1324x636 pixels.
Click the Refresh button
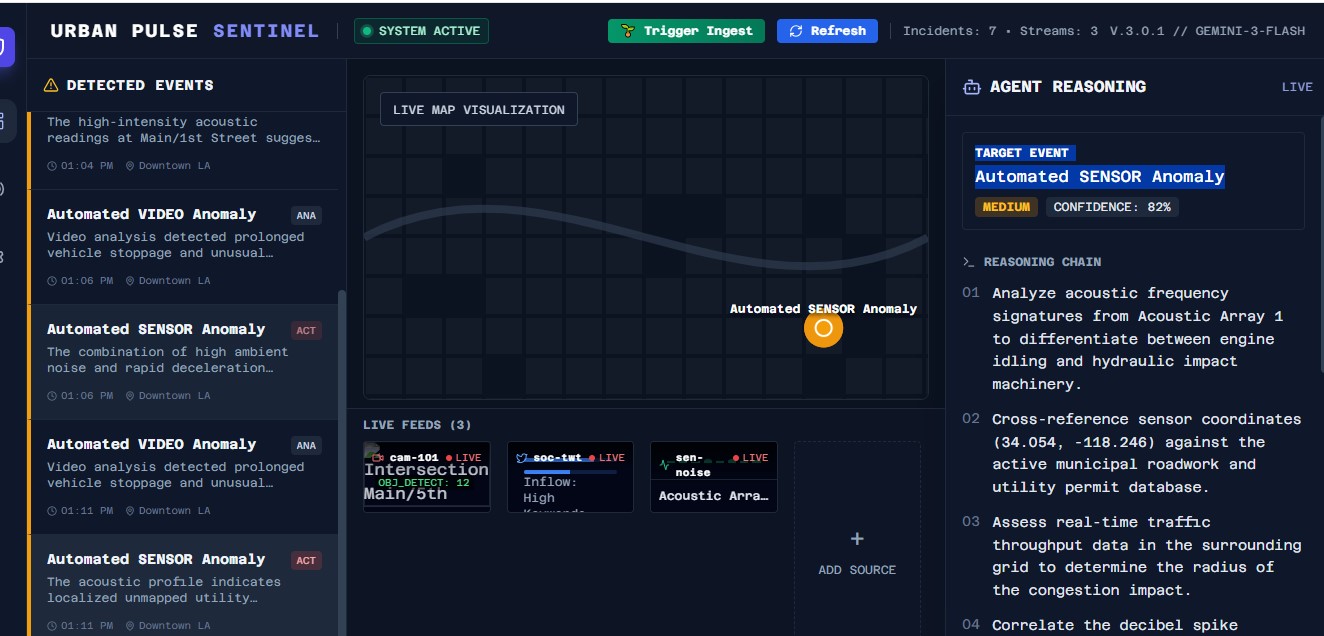(x=827, y=31)
